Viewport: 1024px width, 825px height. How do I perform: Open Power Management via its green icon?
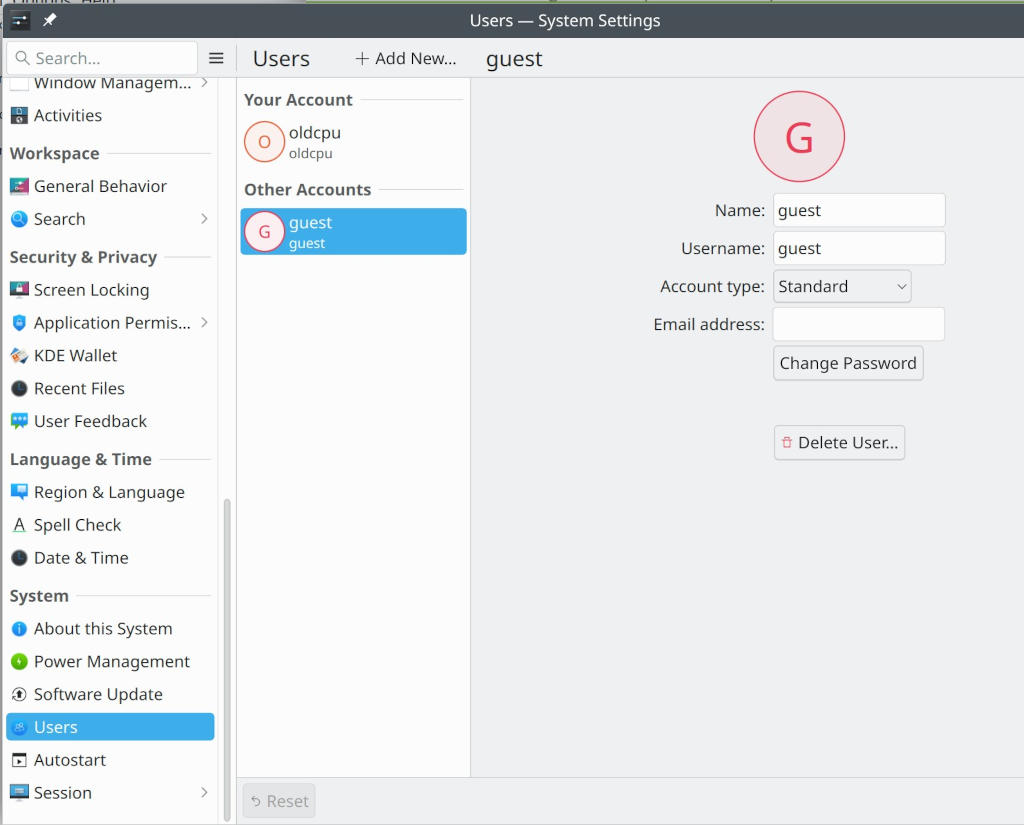click(x=19, y=662)
